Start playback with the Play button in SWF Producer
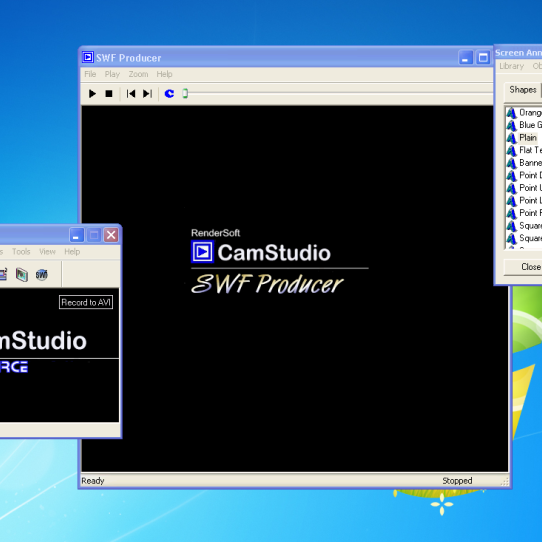The height and width of the screenshot is (542, 542). pos(92,94)
